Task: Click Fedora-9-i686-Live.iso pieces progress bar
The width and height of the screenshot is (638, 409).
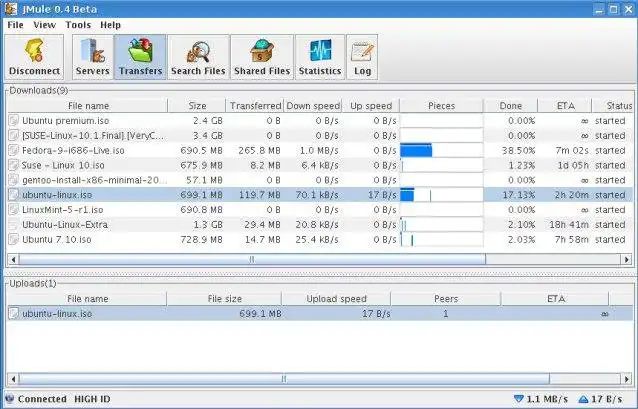Action: tap(441, 151)
